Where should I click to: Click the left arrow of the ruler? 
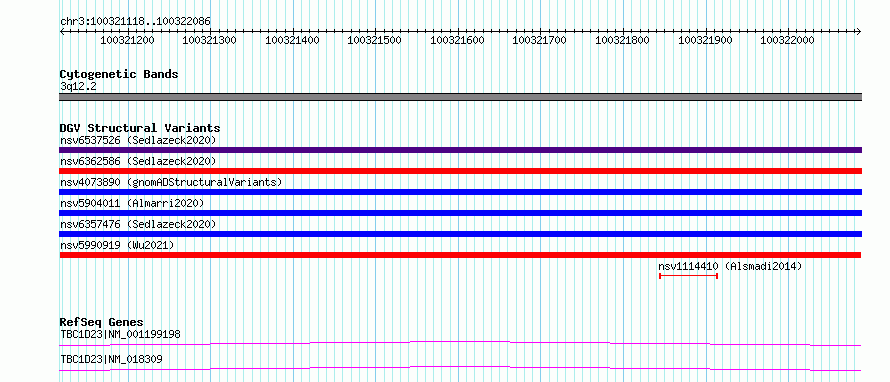(x=62, y=31)
